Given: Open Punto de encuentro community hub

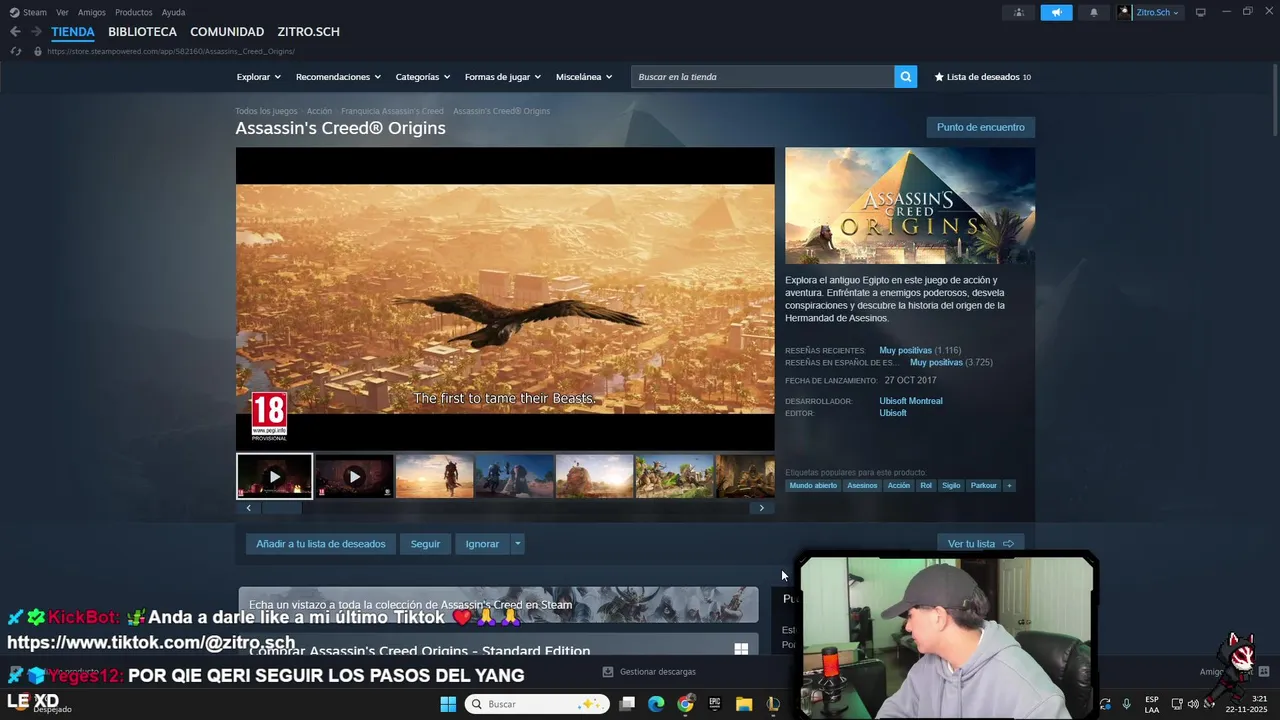Looking at the screenshot, I should point(980,127).
